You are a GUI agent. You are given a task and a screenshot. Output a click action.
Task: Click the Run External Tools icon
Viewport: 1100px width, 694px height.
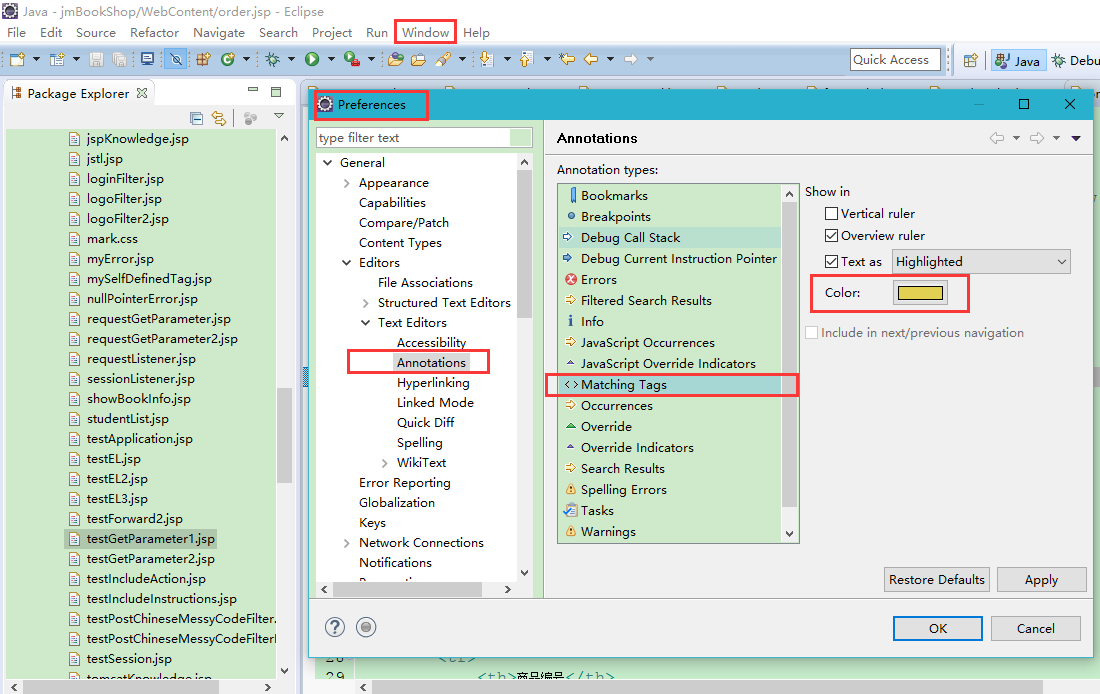pos(352,60)
